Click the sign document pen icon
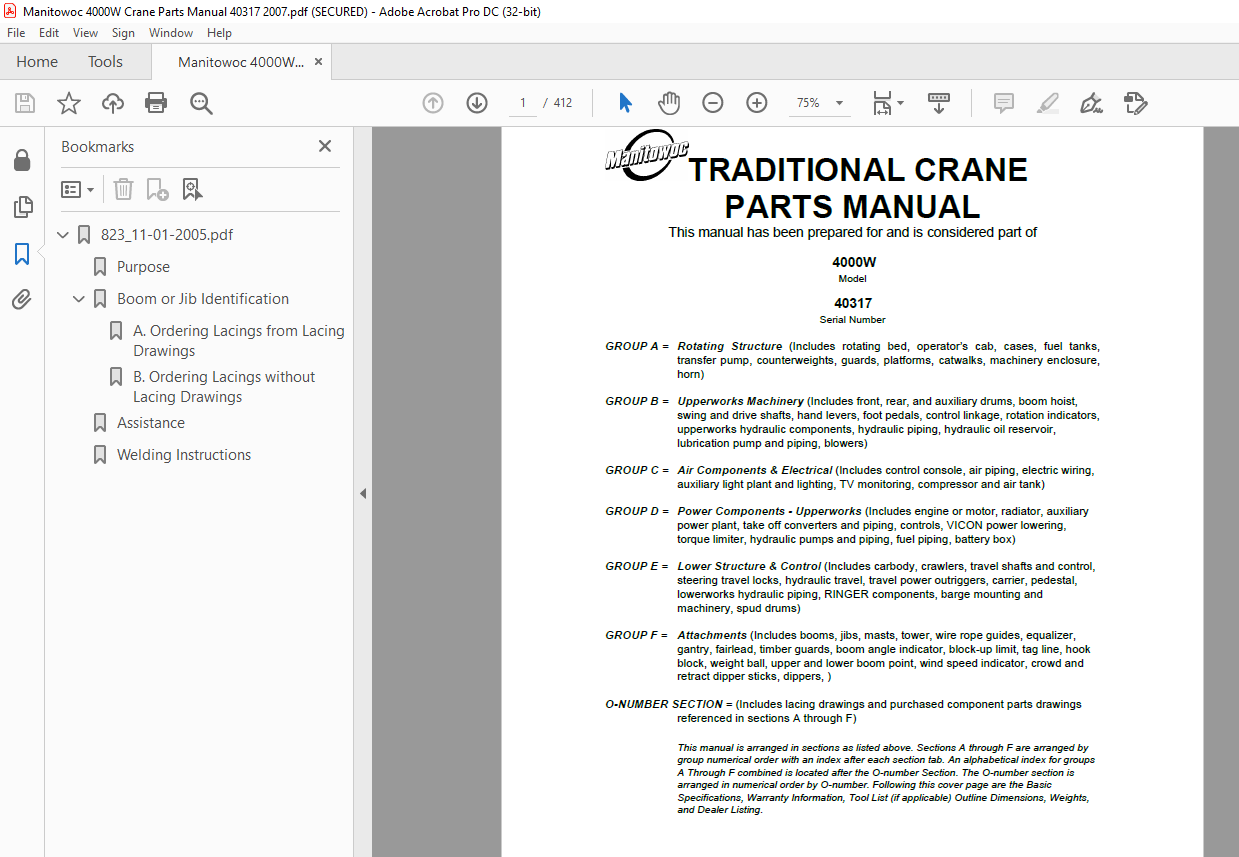Viewport: 1239px width, 857px height. click(x=1092, y=103)
